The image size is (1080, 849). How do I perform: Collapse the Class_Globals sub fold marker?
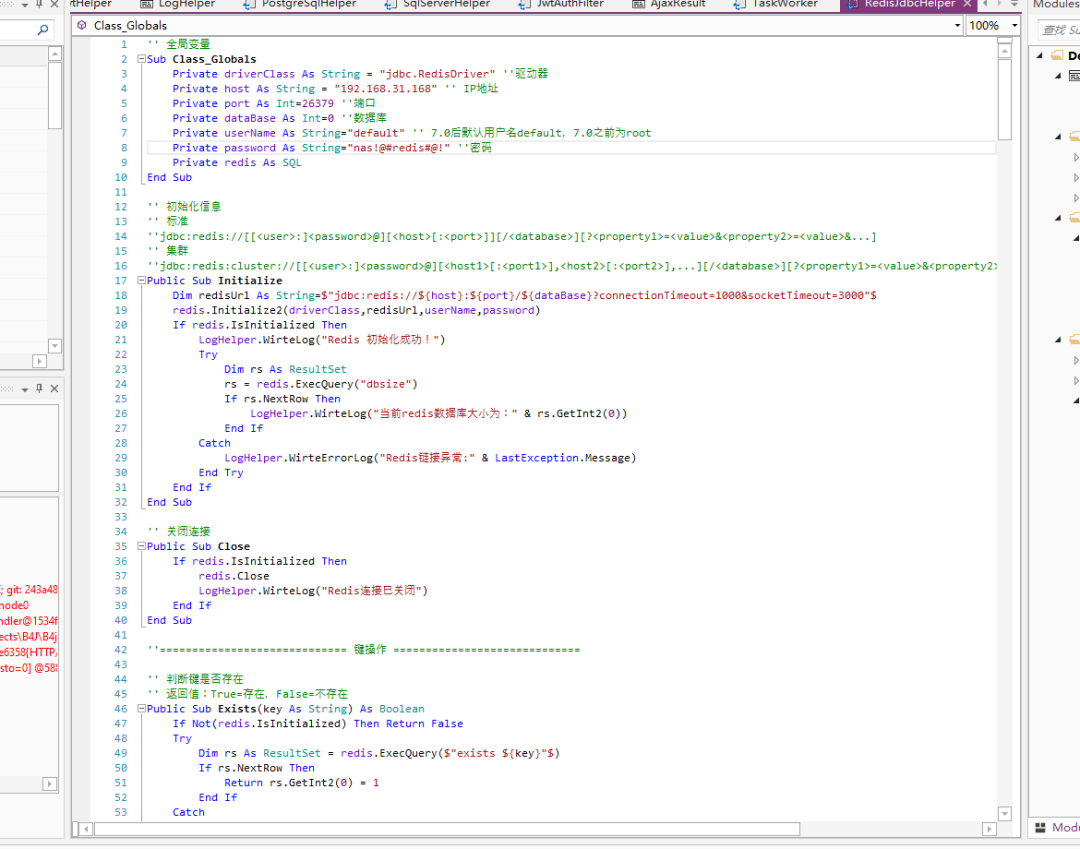(x=141, y=59)
